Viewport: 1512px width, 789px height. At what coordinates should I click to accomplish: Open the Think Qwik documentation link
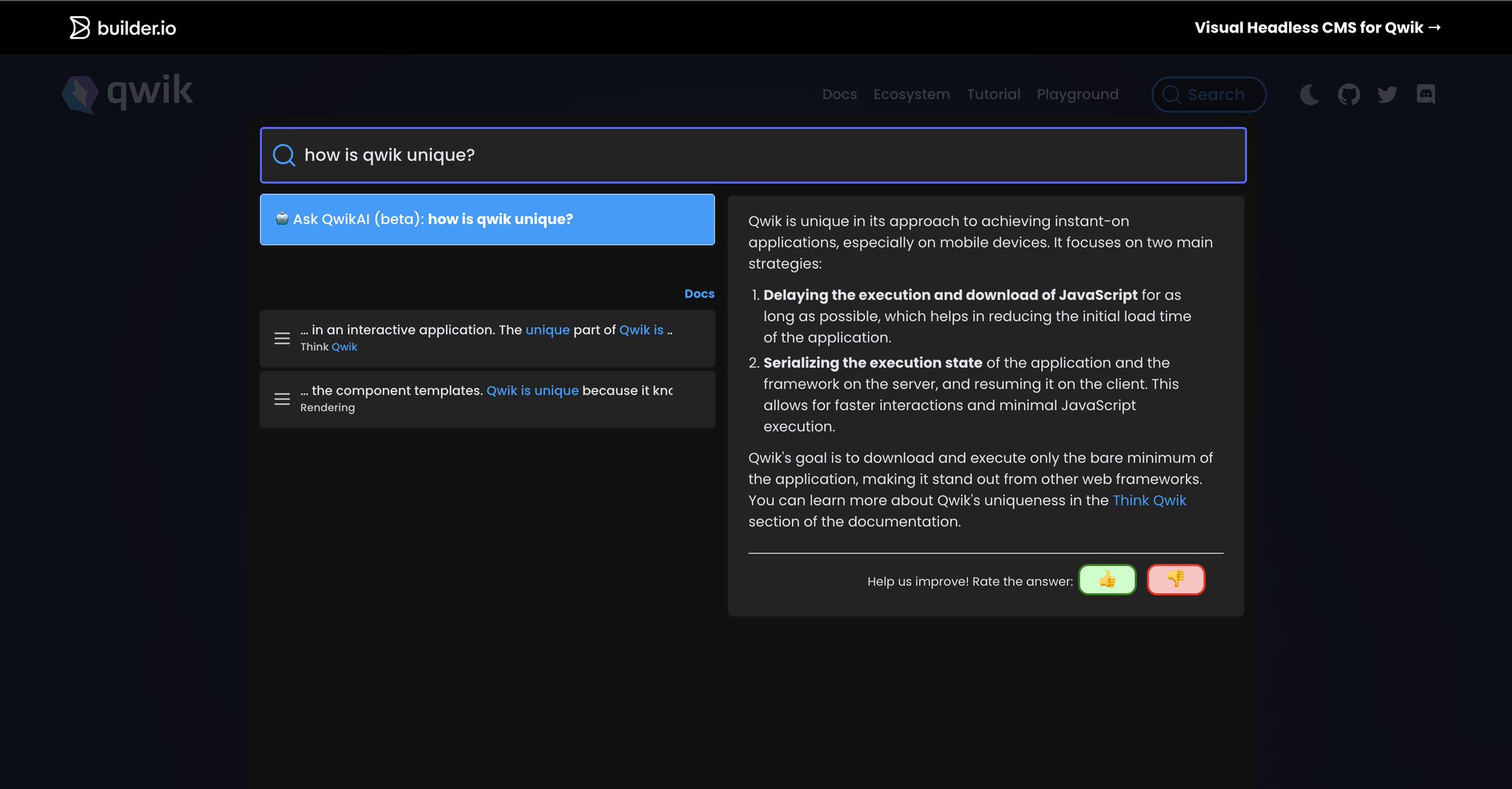(x=1149, y=500)
